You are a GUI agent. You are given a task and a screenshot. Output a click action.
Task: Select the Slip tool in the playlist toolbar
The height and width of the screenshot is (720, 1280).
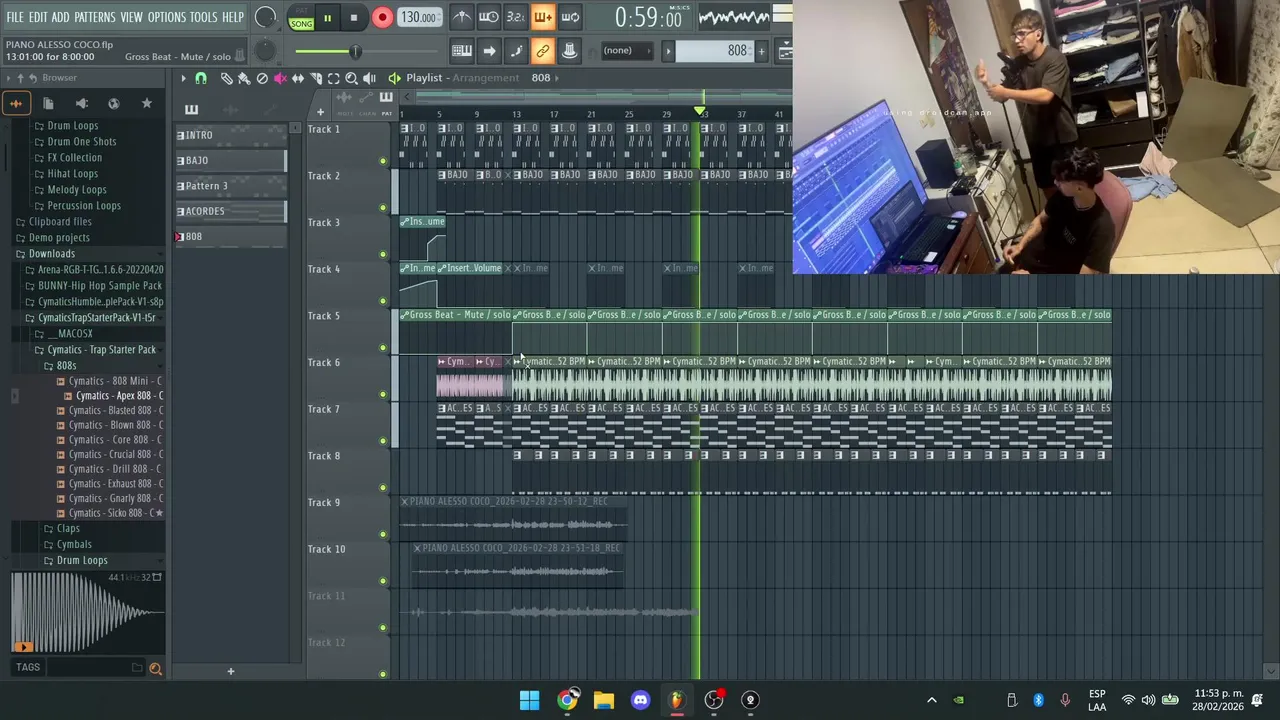(x=298, y=78)
